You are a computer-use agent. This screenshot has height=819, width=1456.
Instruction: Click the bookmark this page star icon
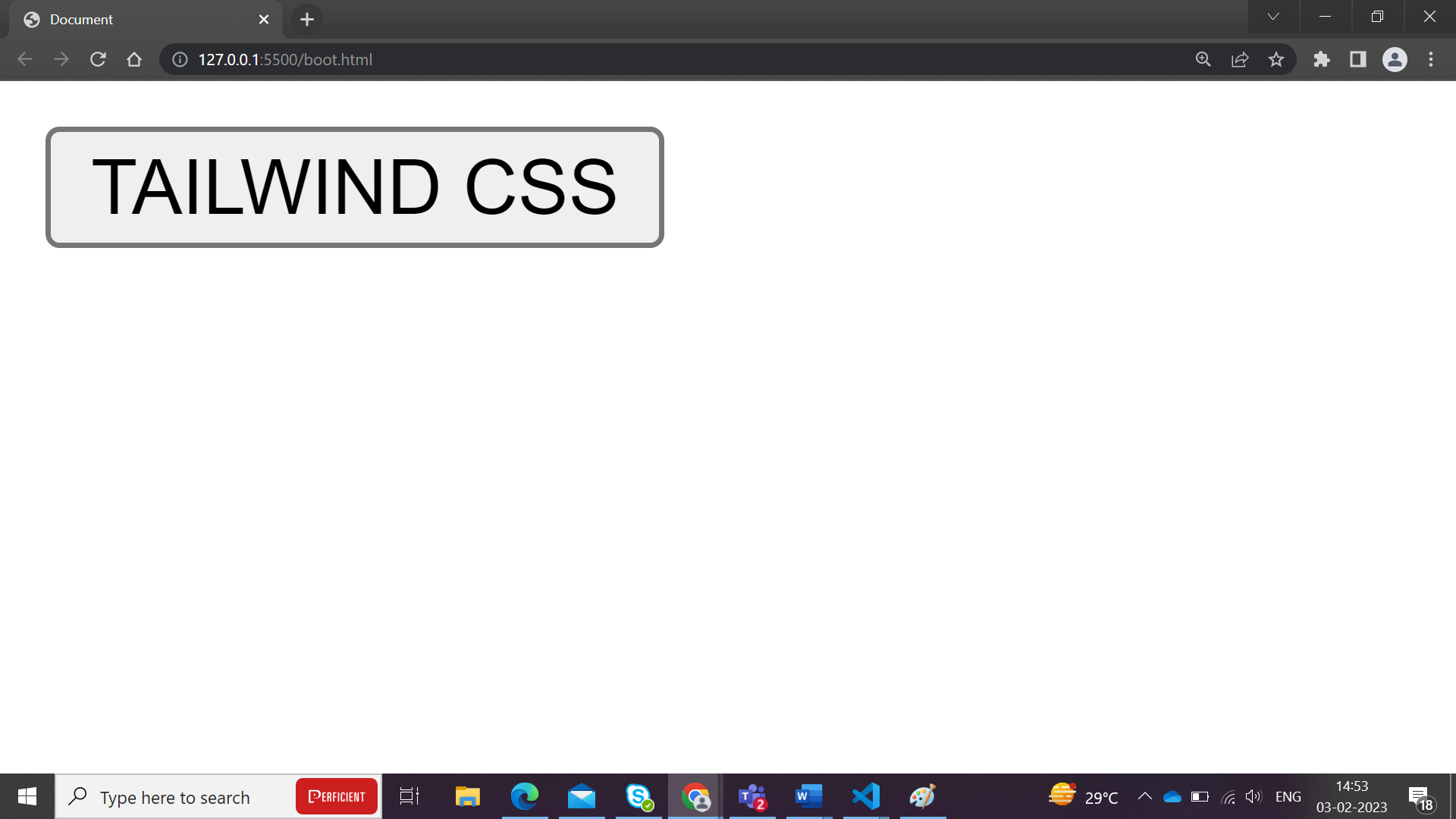click(1276, 59)
